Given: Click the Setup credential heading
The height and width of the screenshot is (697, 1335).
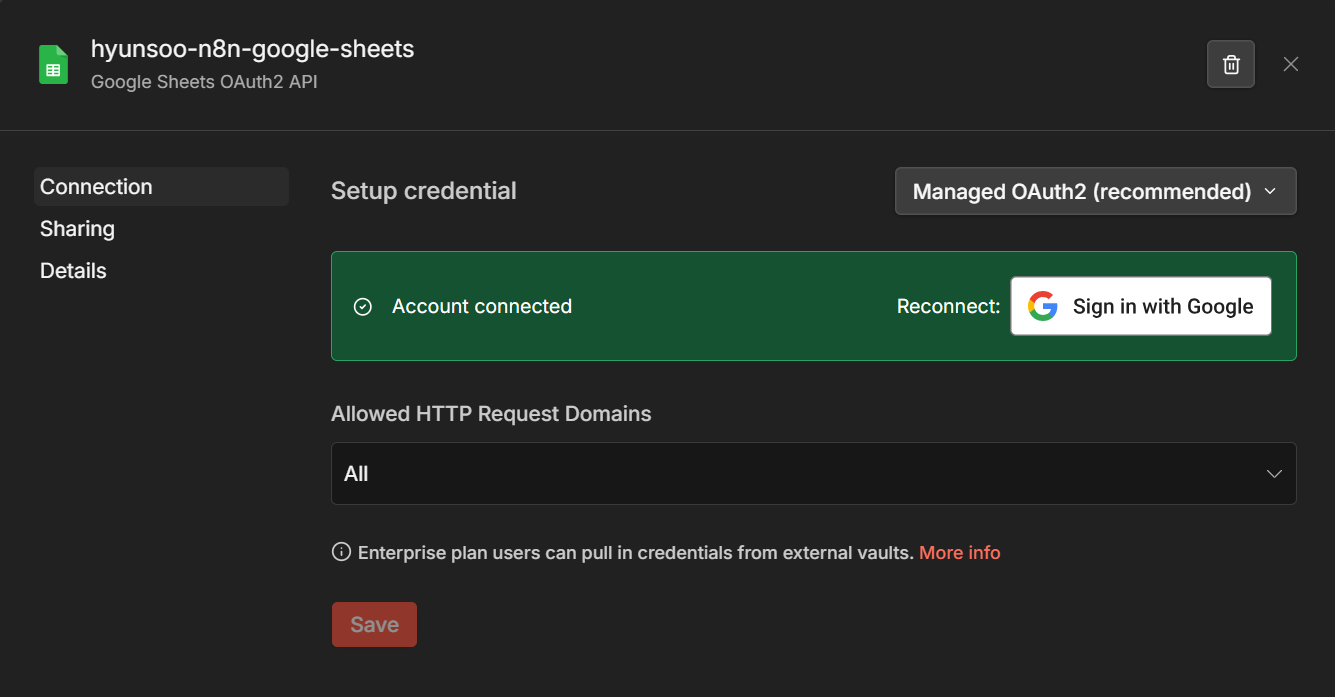Looking at the screenshot, I should (424, 191).
